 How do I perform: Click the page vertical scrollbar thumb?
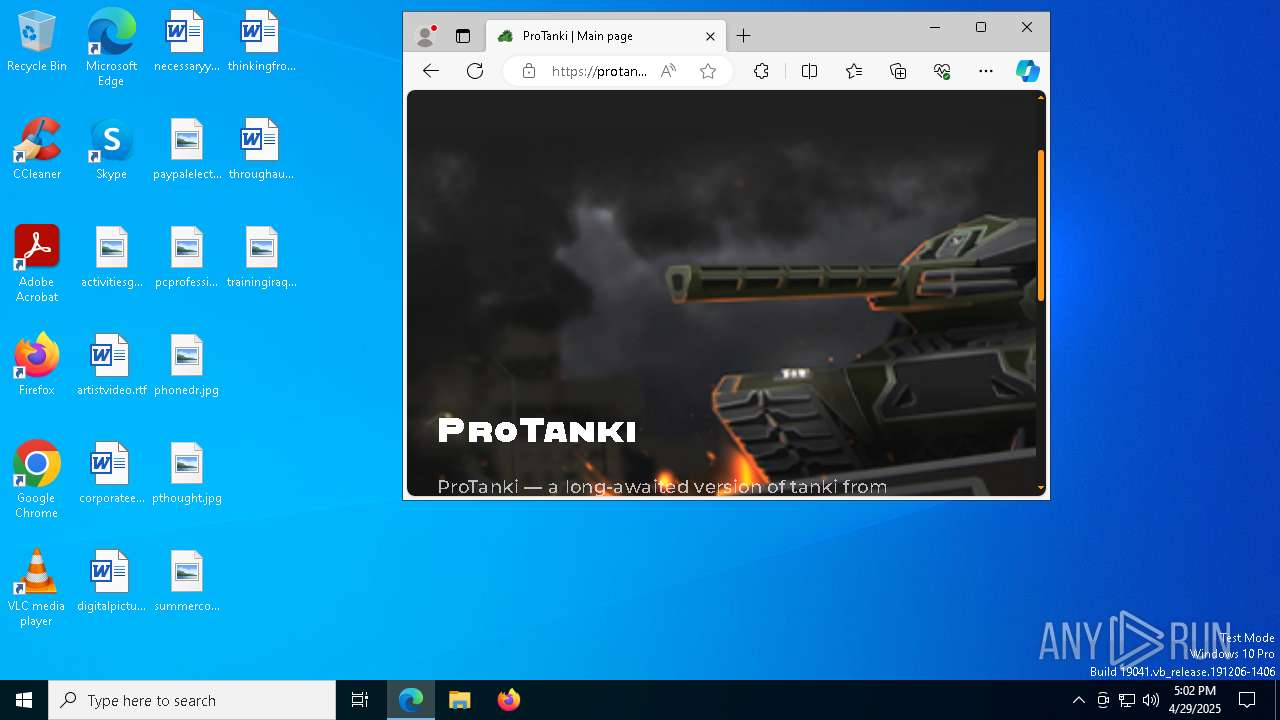1041,225
